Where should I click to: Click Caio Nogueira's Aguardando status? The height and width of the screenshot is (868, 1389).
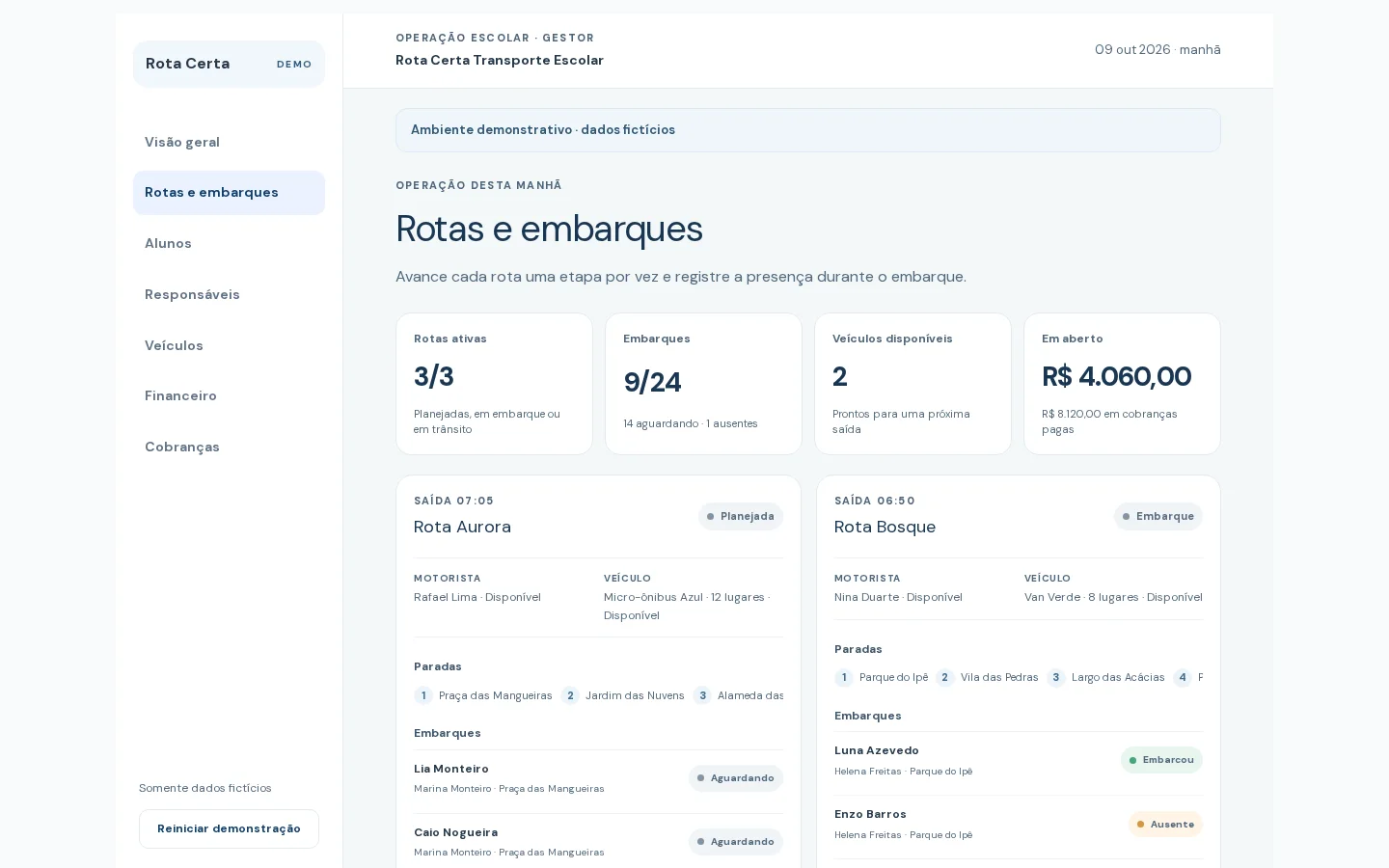click(735, 842)
